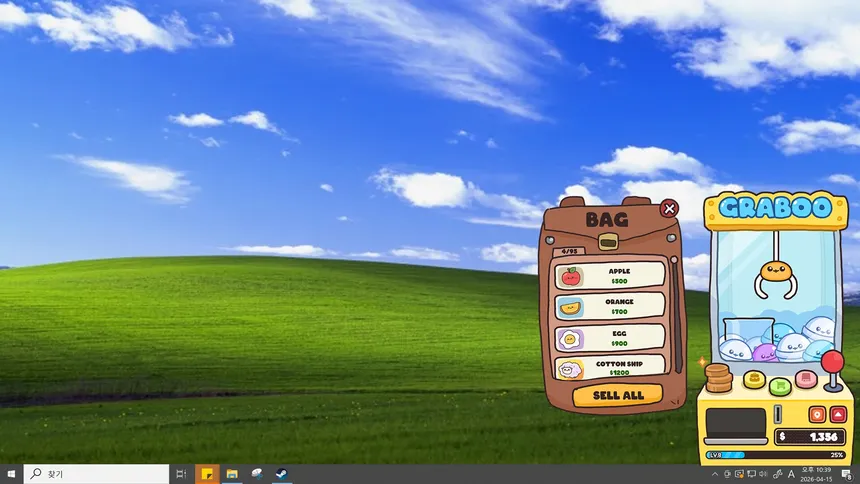Screen dimensions: 860x484
Task: Toggle the input language A indicator
Action: coord(791,474)
